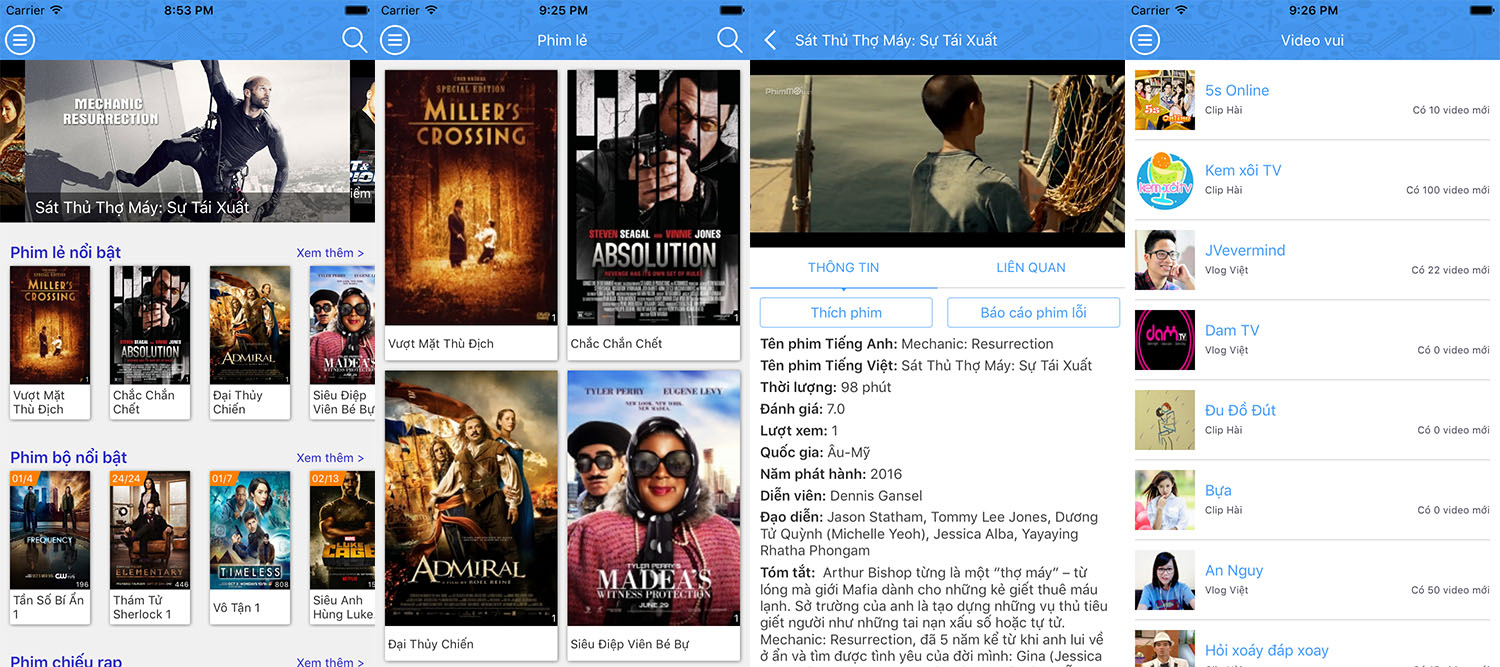1500x667 pixels.
Task: Tap the Dam TV channel logo
Action: (1165, 340)
